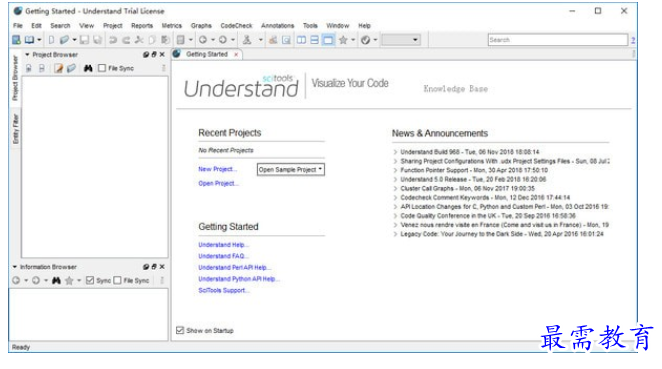Float the Project Browser panel

(154, 54)
